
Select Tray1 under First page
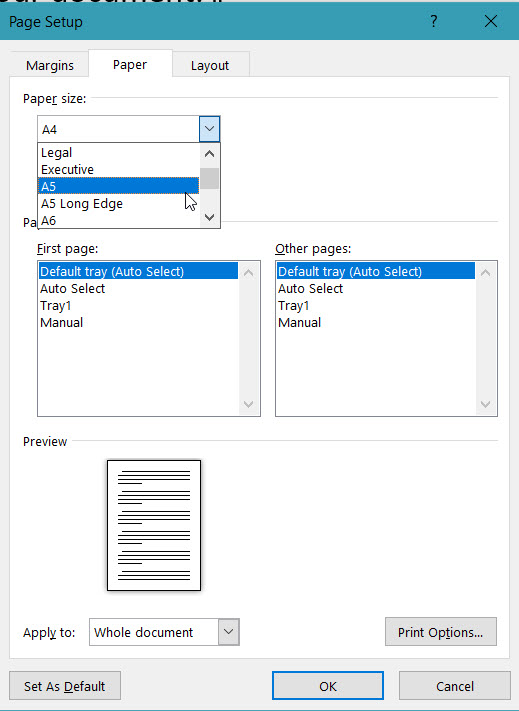click(56, 306)
